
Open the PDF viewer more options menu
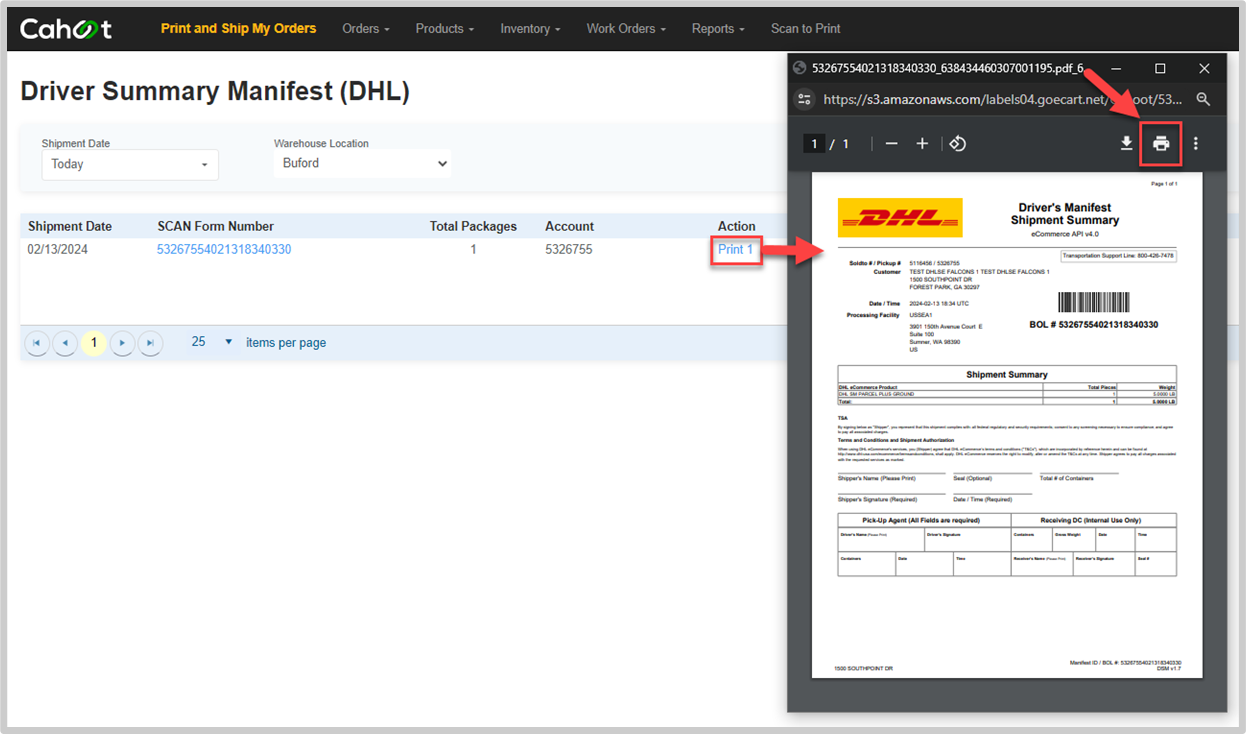pyautogui.click(x=1195, y=144)
